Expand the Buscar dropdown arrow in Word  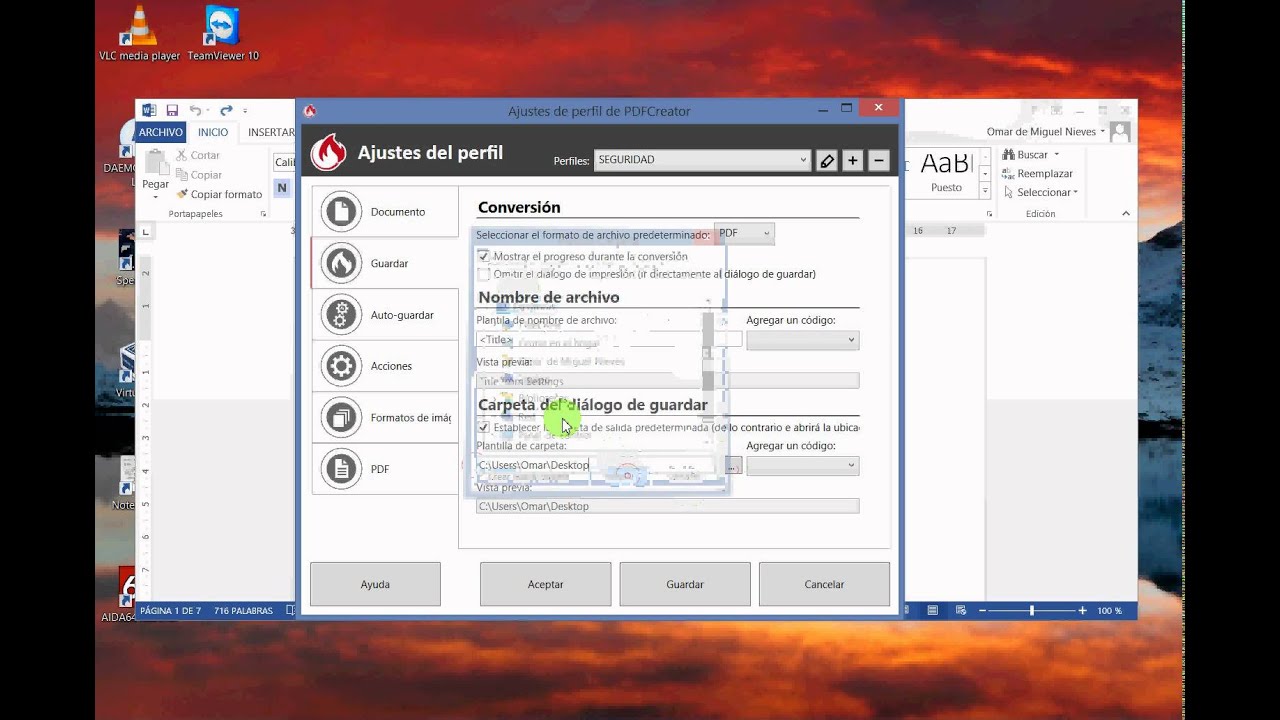[x=1056, y=155]
